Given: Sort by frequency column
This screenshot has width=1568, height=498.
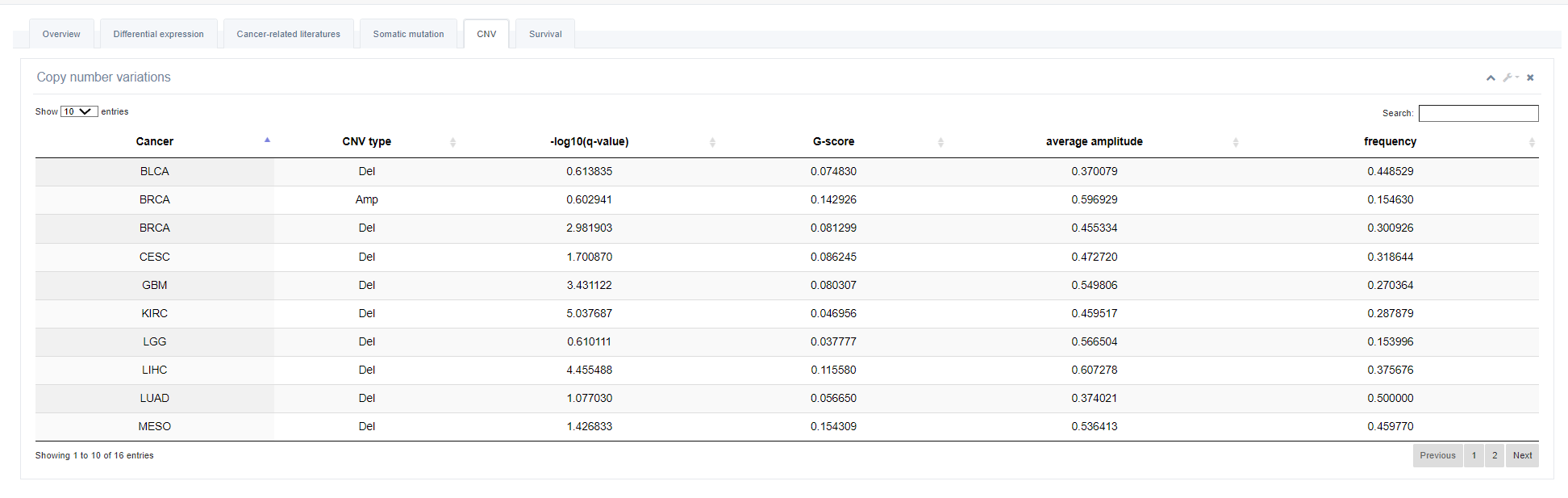Looking at the screenshot, I should (x=1390, y=141).
